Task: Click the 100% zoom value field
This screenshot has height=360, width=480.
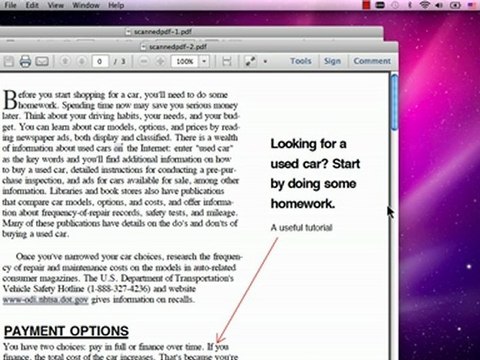Action: pyautogui.click(x=185, y=61)
